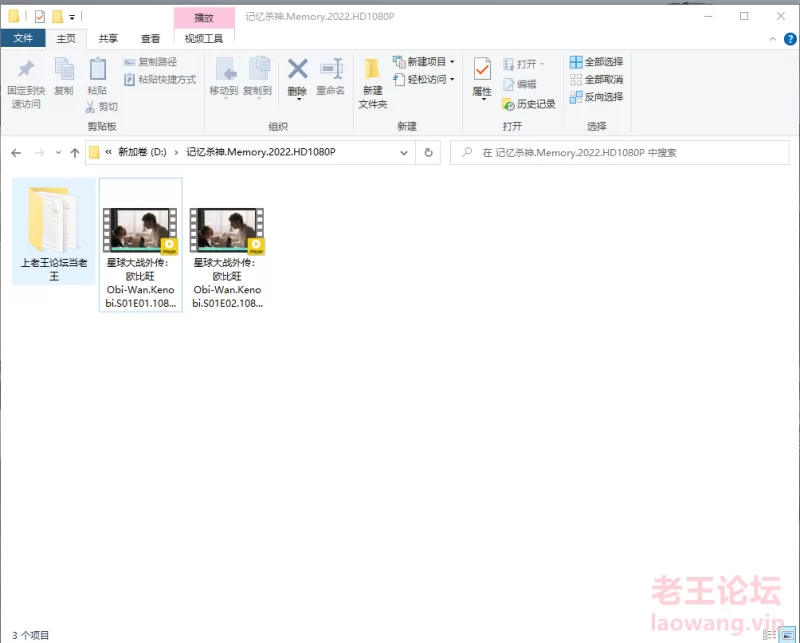
Task: Click the Up one level arrow
Action: click(x=75, y=153)
